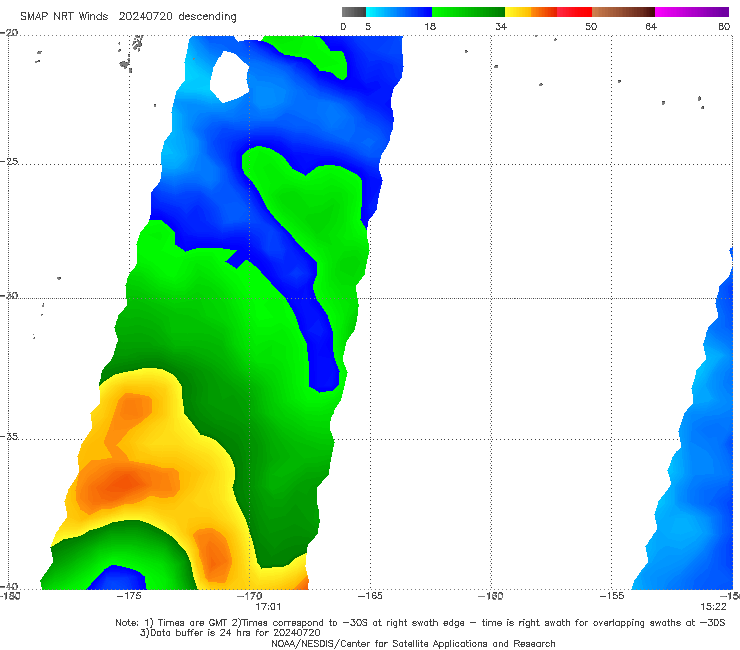This screenshot has height=650, width=740.
Task: Click the latitude label '-25' on the left axis
Action: (x=9, y=161)
